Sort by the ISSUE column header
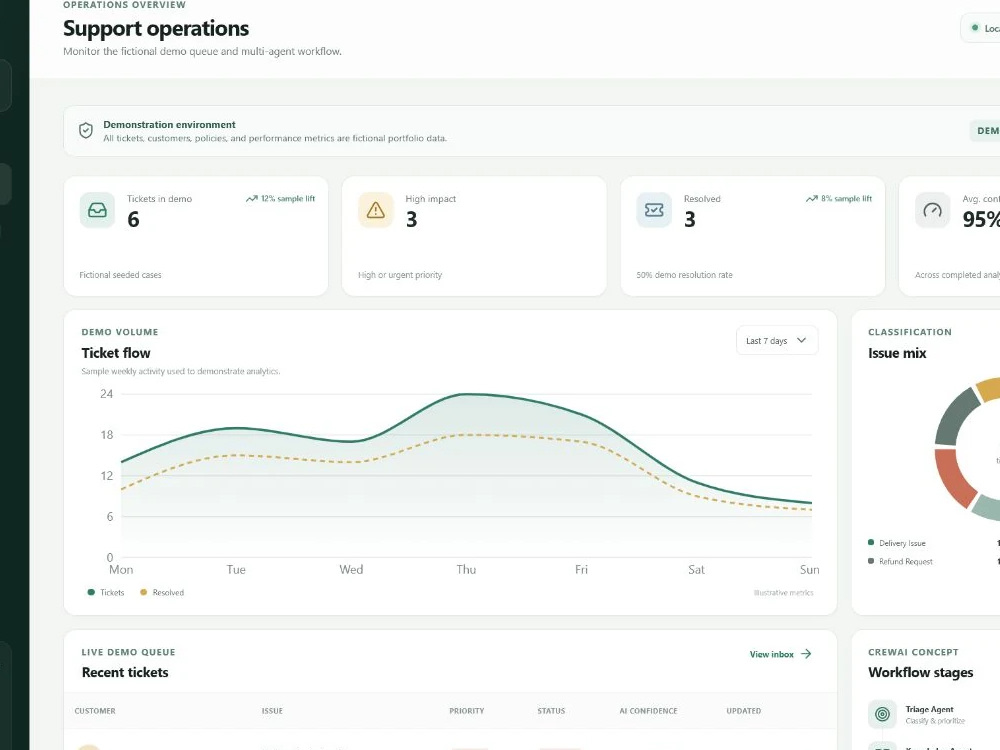 (272, 710)
